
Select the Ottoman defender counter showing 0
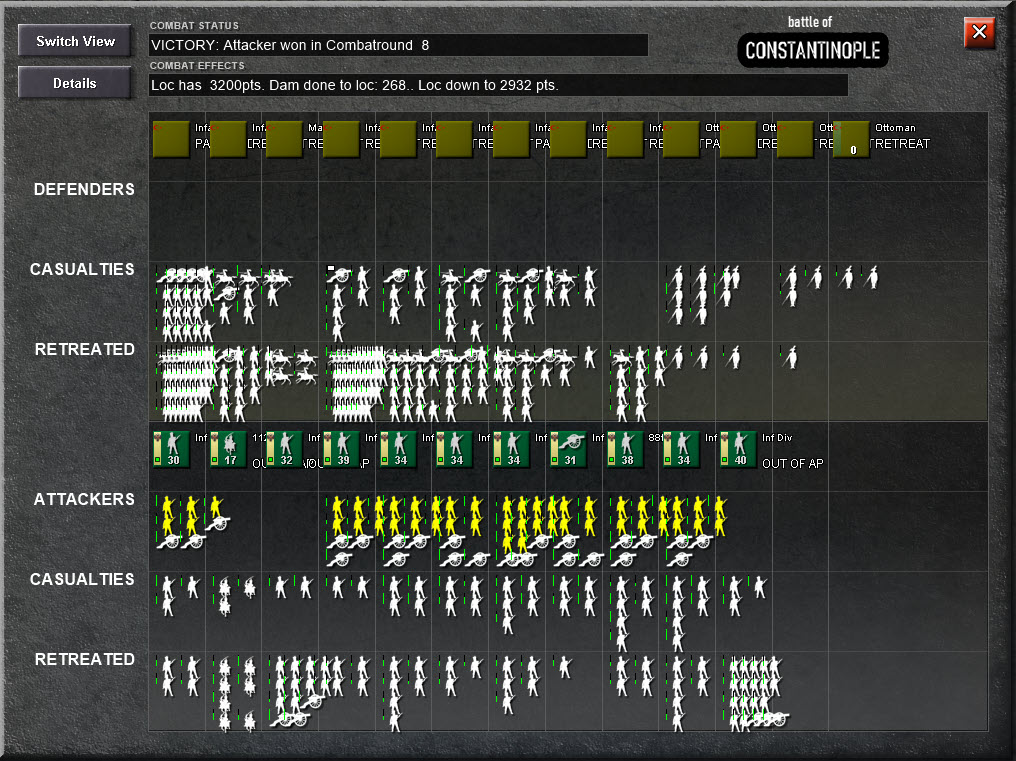[x=851, y=139]
